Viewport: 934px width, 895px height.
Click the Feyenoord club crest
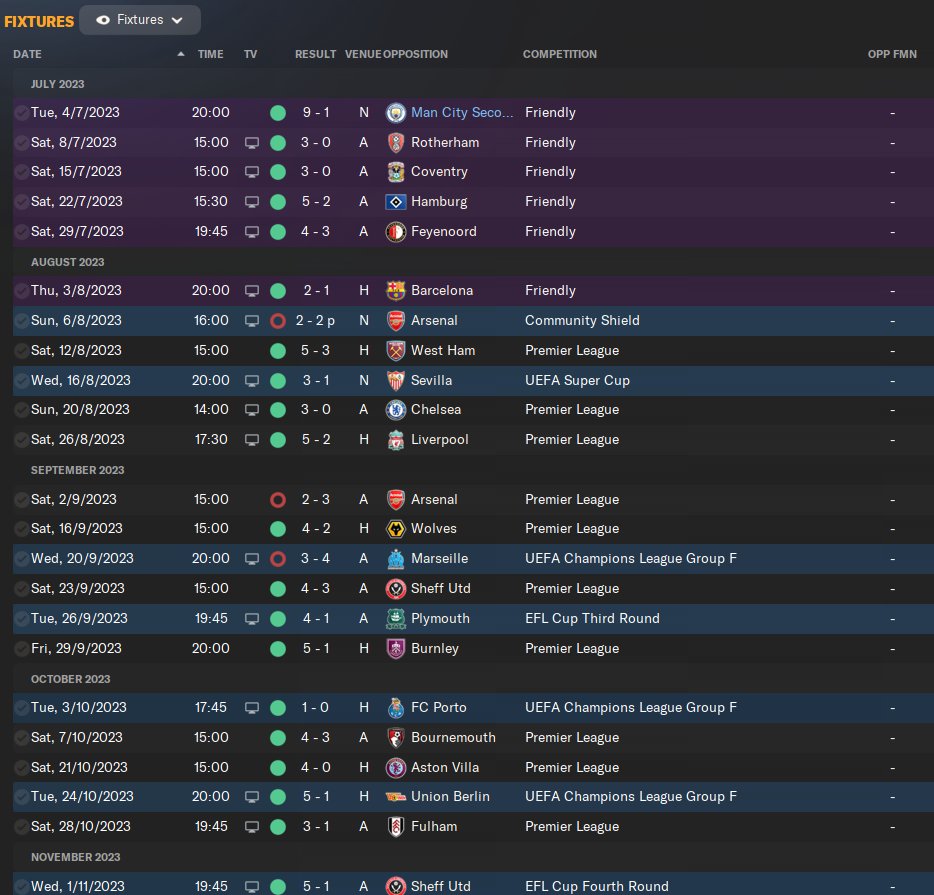[396, 232]
